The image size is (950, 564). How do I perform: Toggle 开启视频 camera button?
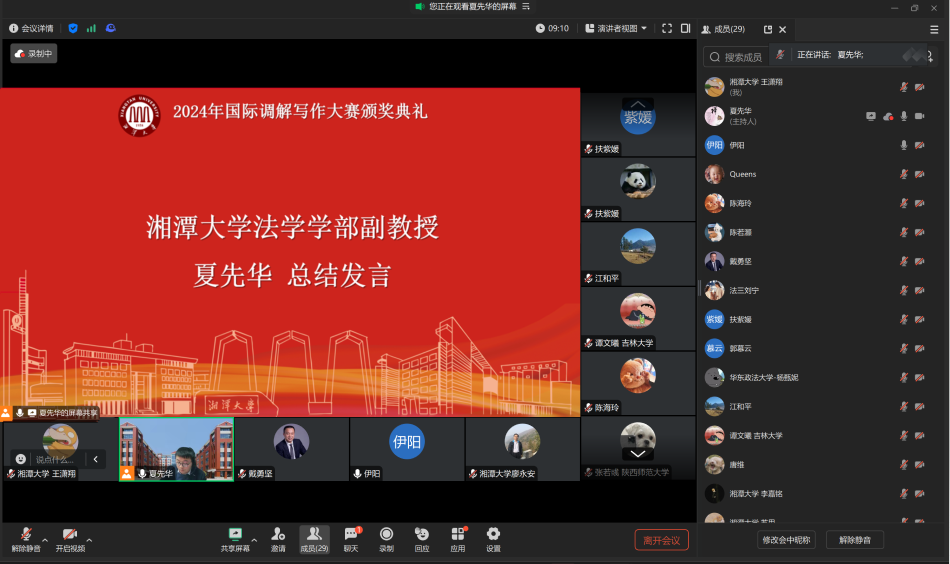tap(70, 535)
